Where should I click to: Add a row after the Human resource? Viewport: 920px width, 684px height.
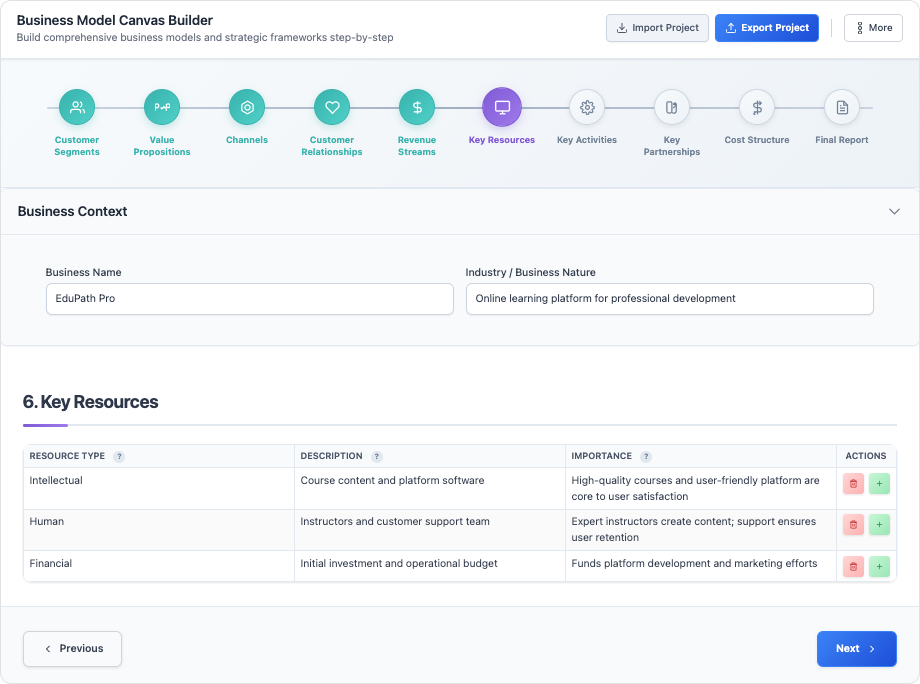click(x=880, y=525)
